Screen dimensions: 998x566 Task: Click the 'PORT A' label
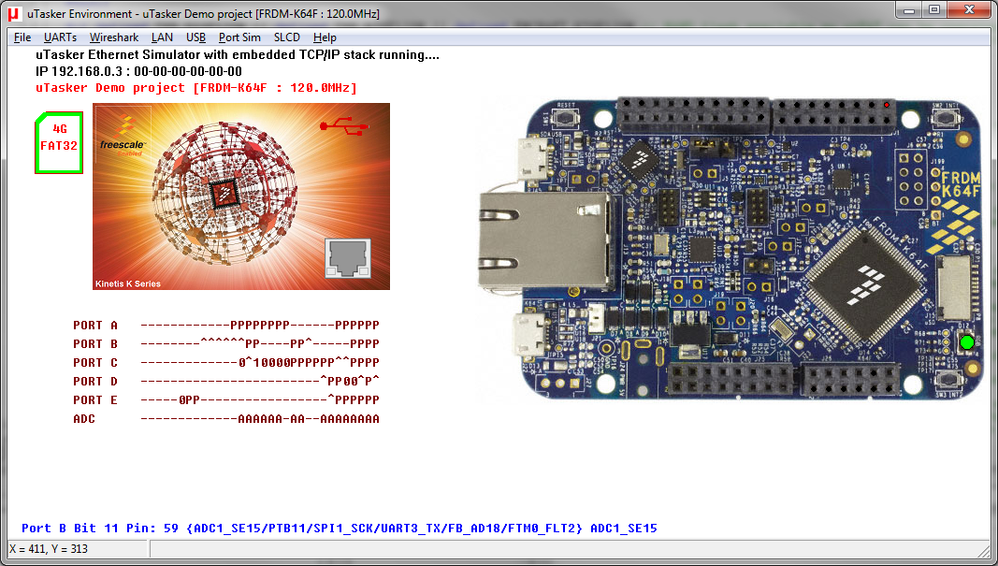[x=95, y=325]
